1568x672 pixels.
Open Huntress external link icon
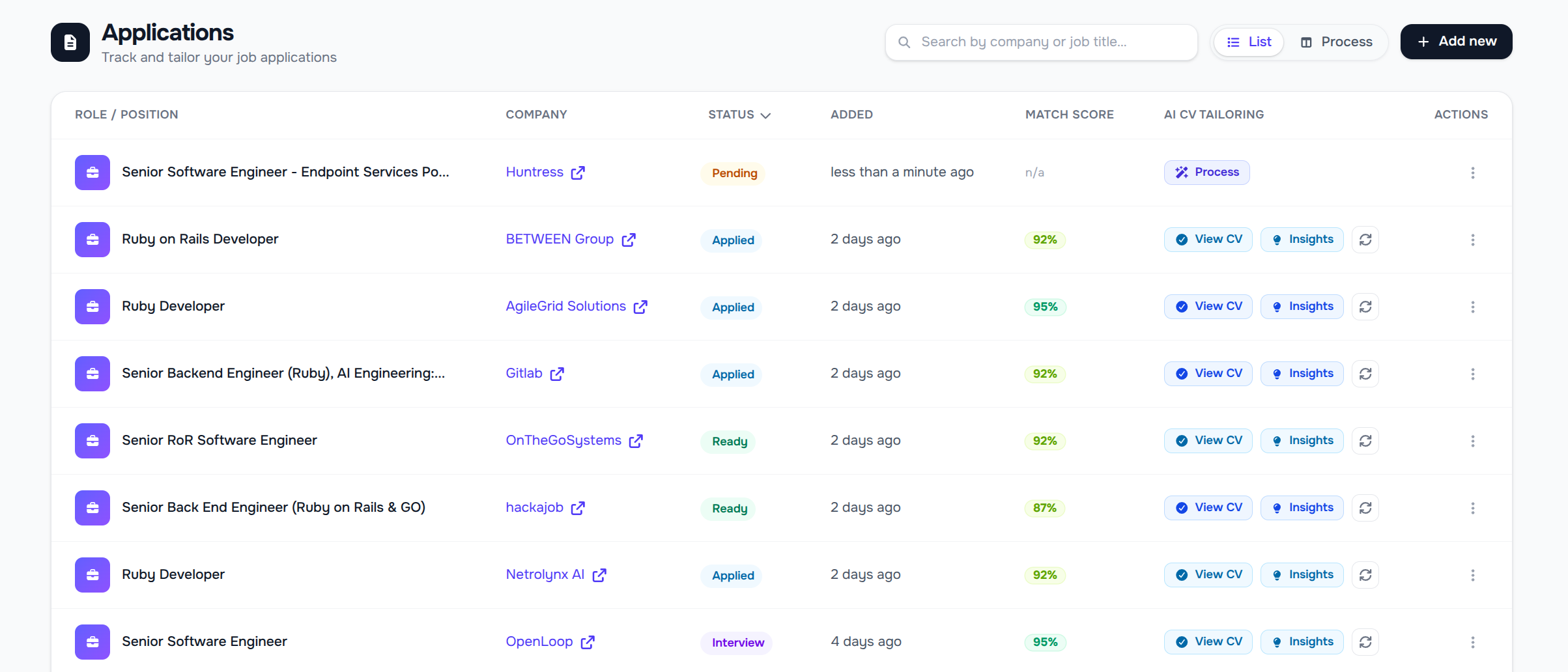tap(578, 173)
